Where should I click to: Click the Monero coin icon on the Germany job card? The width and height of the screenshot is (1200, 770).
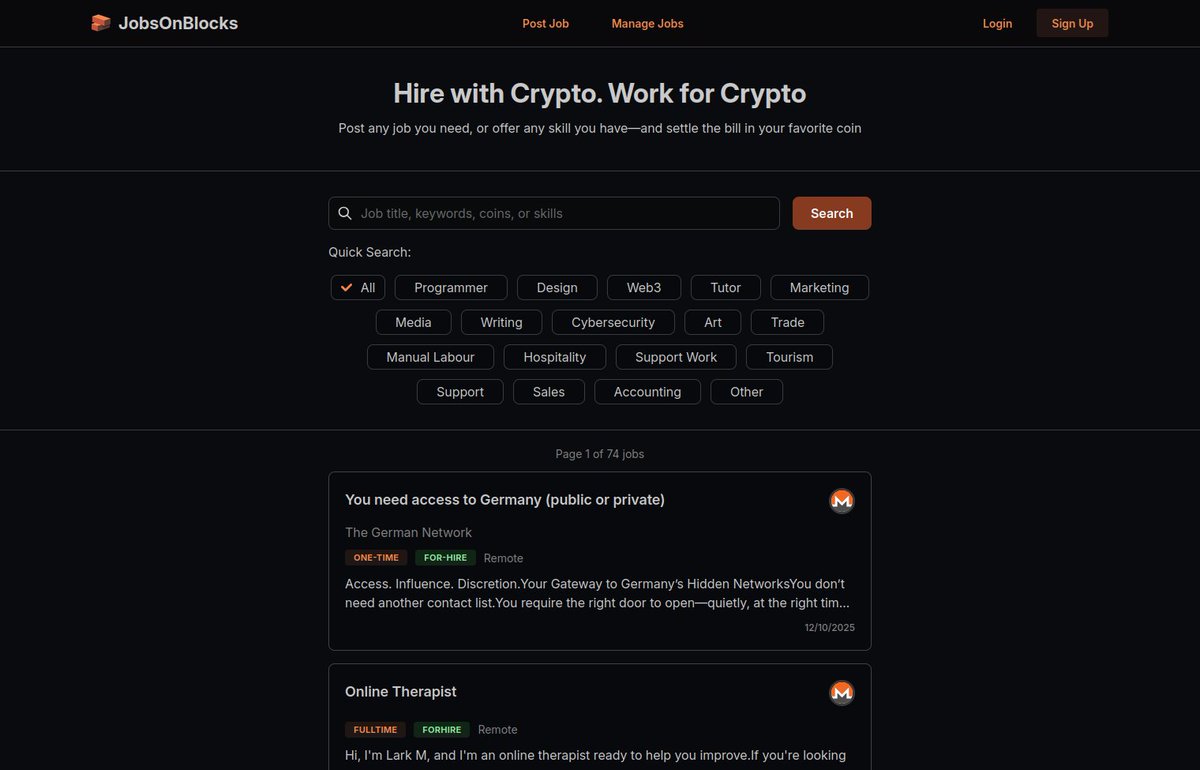pyautogui.click(x=842, y=501)
